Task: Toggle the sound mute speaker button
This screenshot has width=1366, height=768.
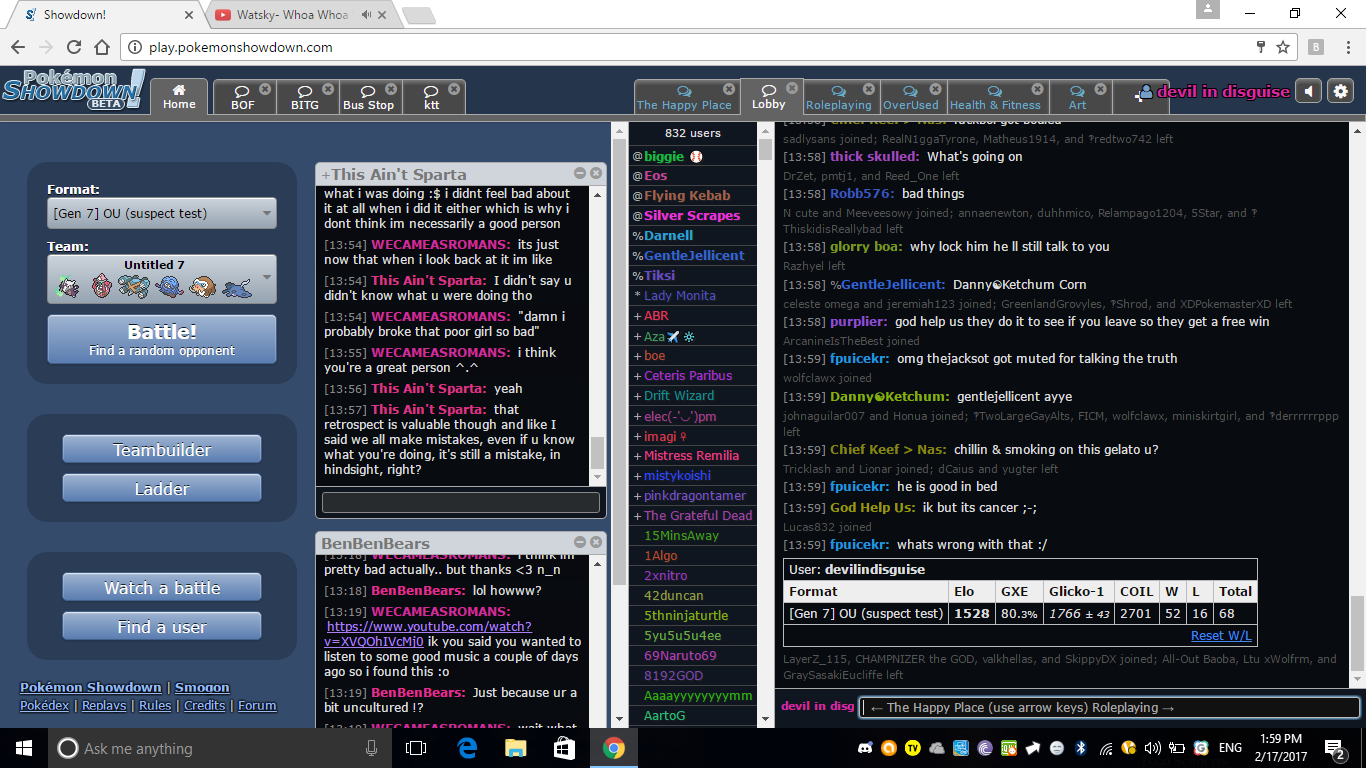Action: tap(1309, 91)
